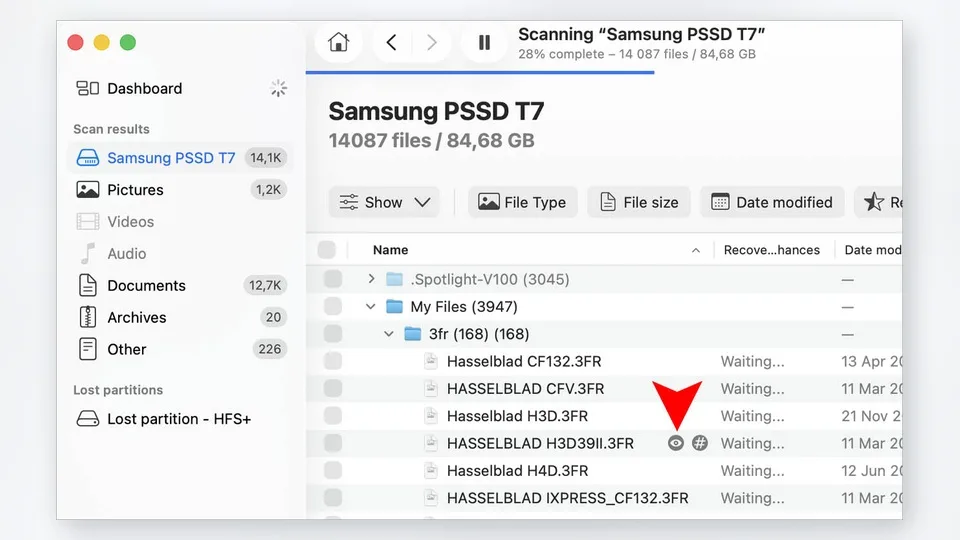The image size is (960, 540).
Task: Click the Hasselblad H4D.3FR file icon
Action: tap(431, 470)
